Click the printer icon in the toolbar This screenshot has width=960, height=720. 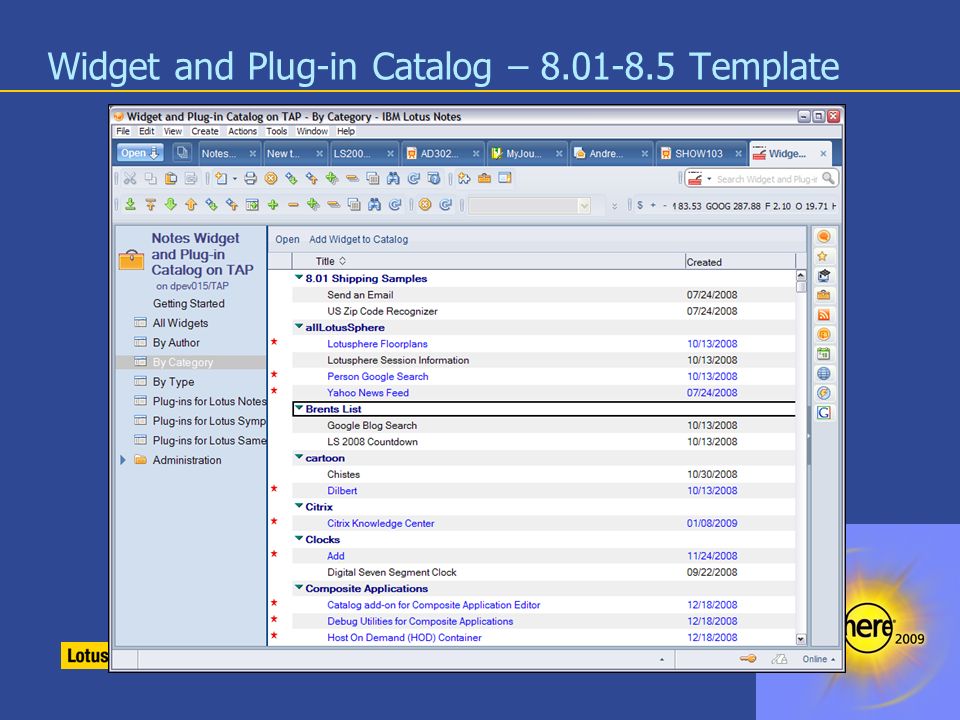(250, 178)
